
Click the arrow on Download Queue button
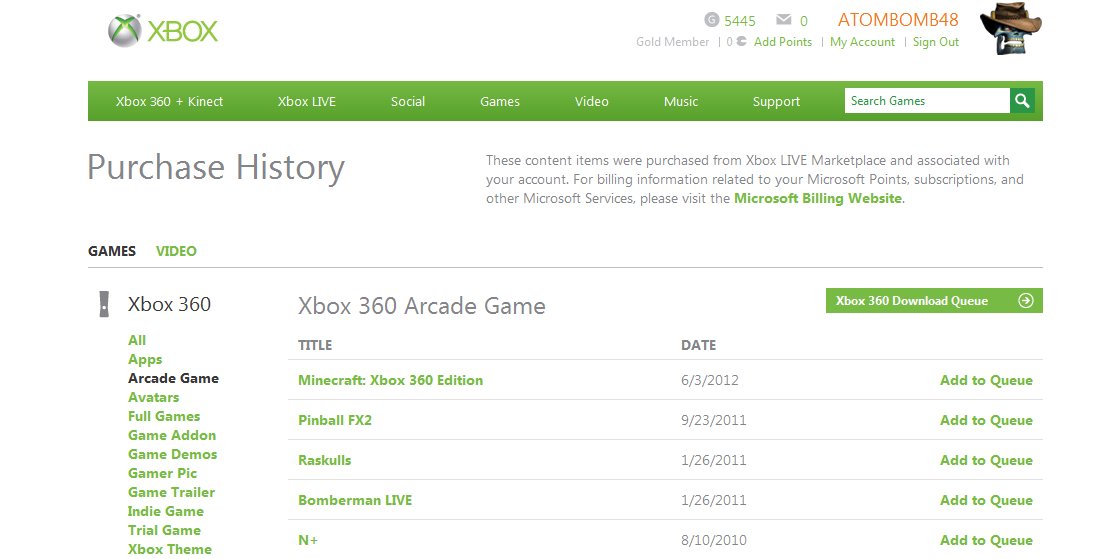(x=1025, y=301)
